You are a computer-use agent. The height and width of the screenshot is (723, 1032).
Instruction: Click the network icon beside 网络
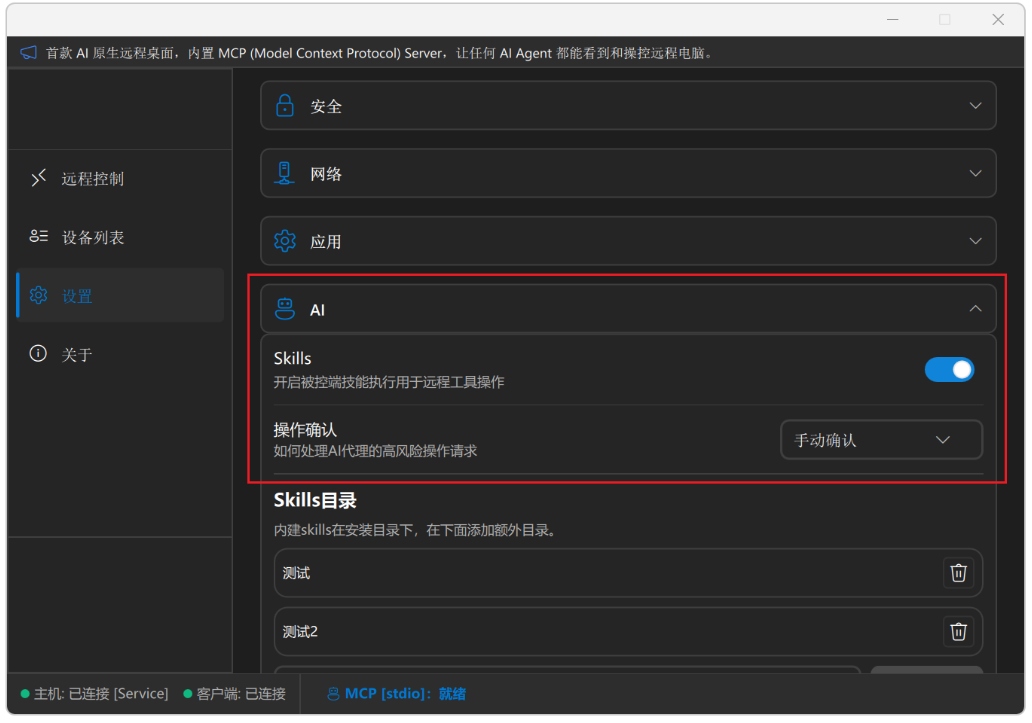pos(284,174)
